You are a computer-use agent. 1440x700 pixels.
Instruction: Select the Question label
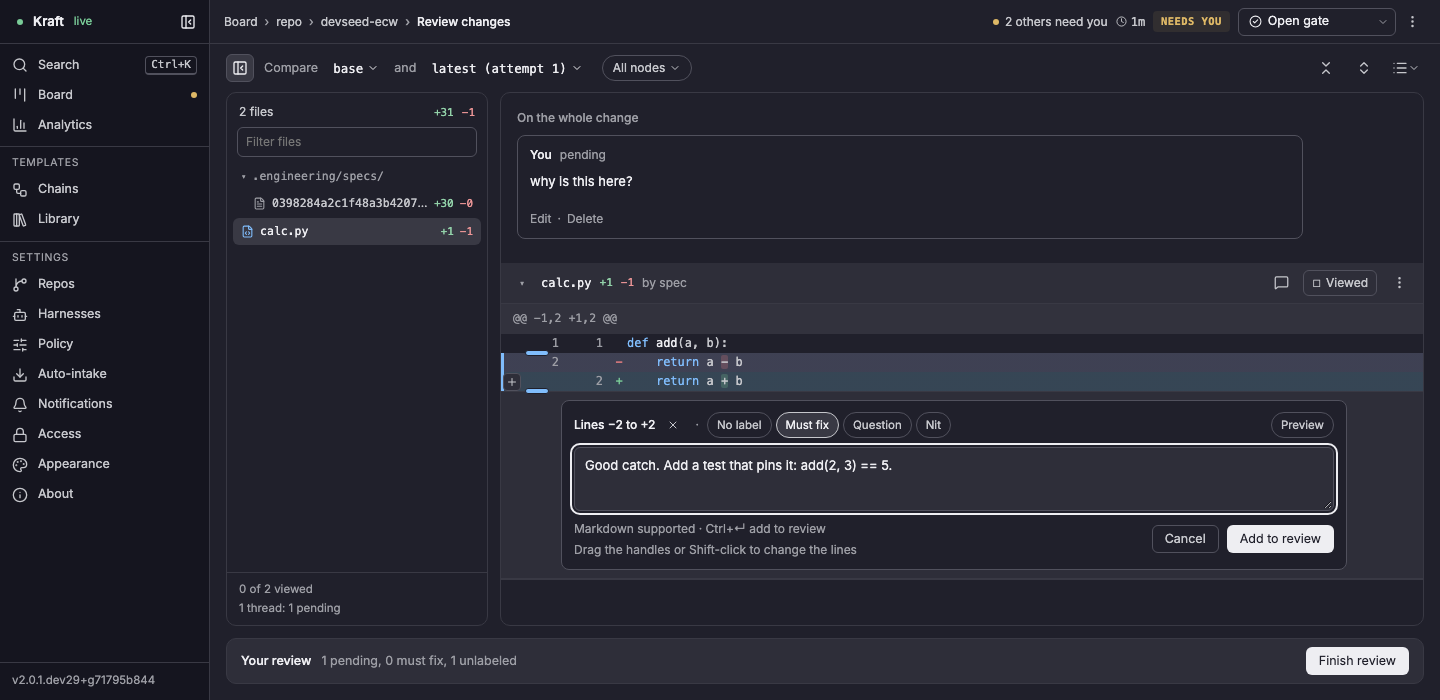pyautogui.click(x=877, y=425)
